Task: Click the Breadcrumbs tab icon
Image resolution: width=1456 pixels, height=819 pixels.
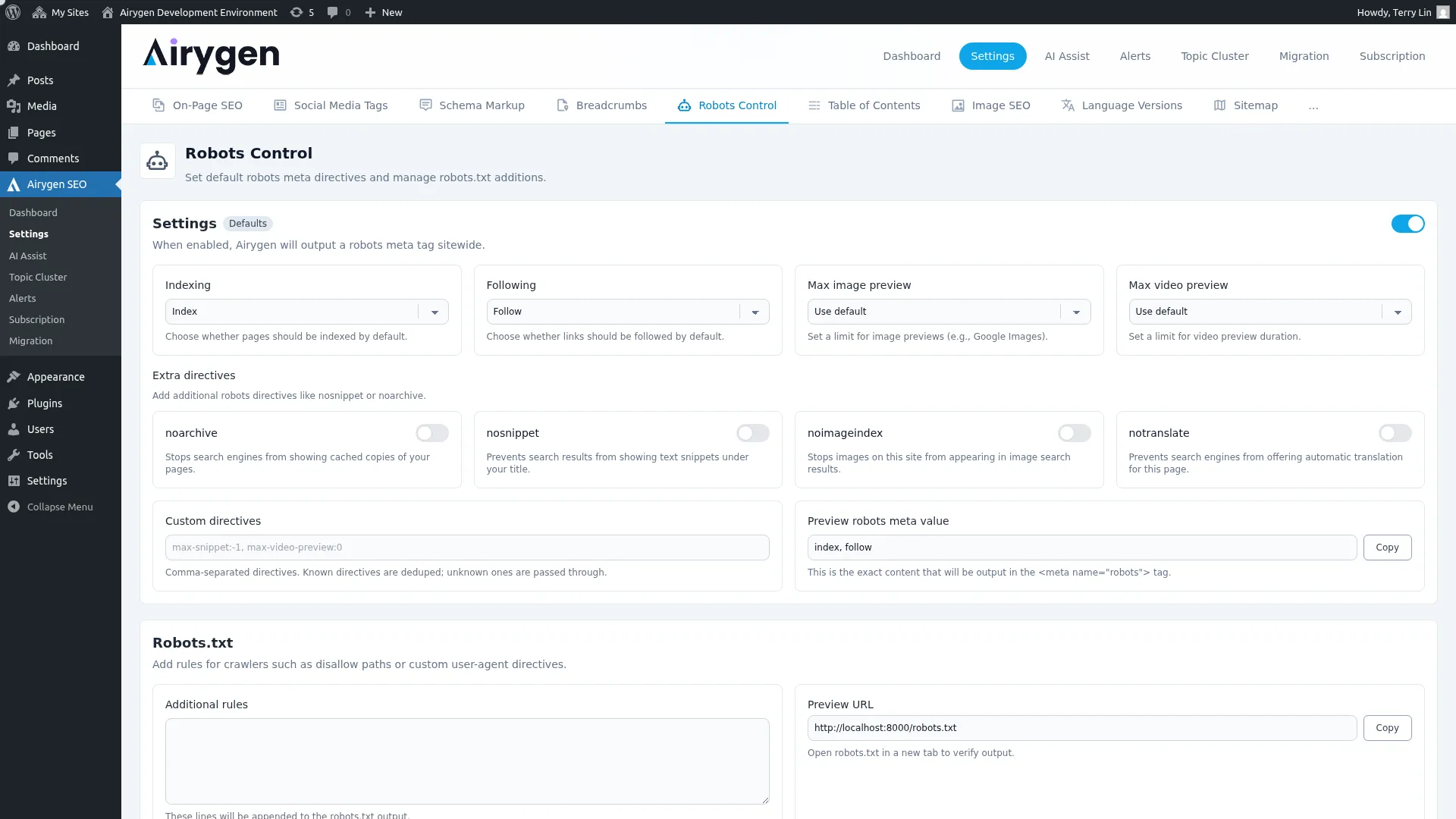Action: (x=562, y=105)
